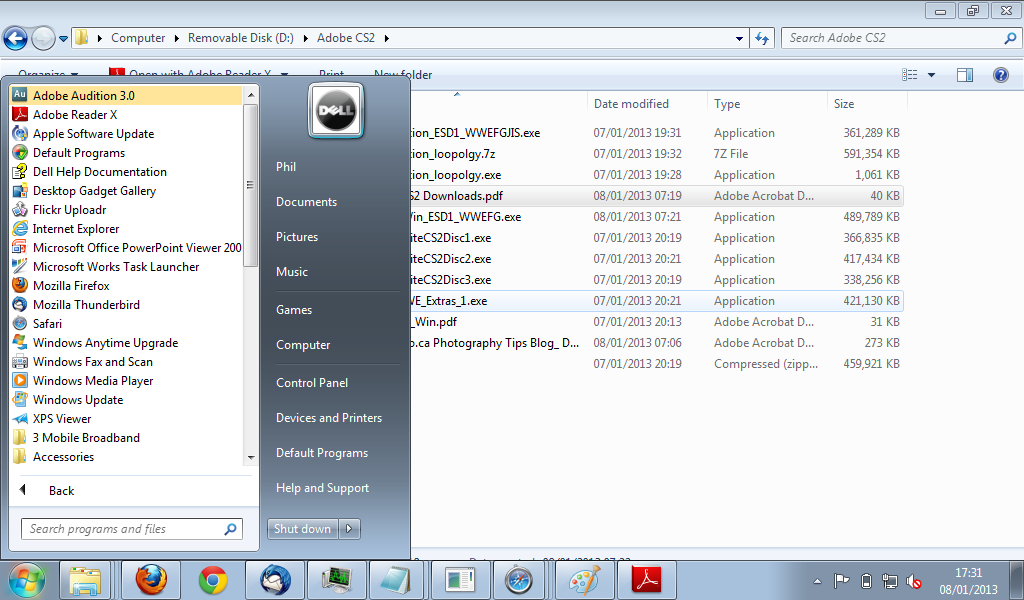Open Devices and Printers
Screen dimensions: 1024x600
pos(329,418)
